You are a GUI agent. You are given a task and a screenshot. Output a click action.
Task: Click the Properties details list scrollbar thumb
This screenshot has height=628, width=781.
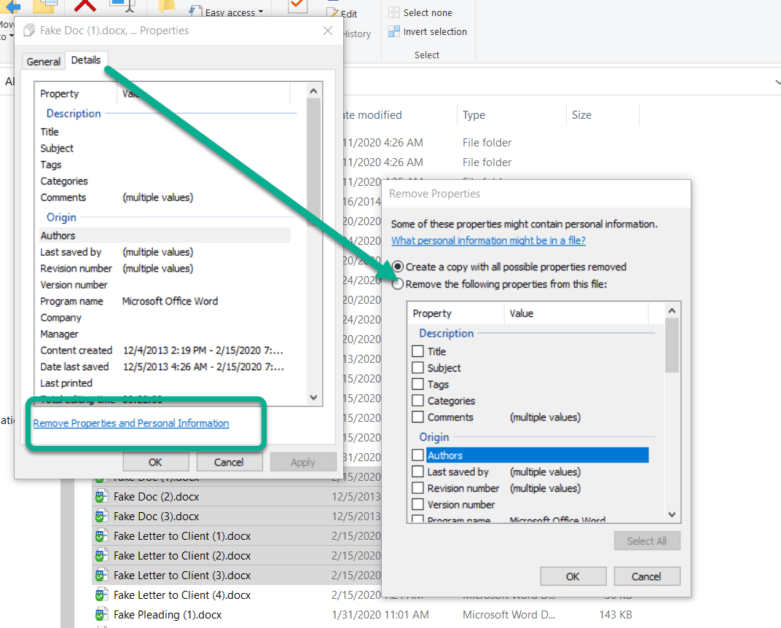[x=313, y=161]
